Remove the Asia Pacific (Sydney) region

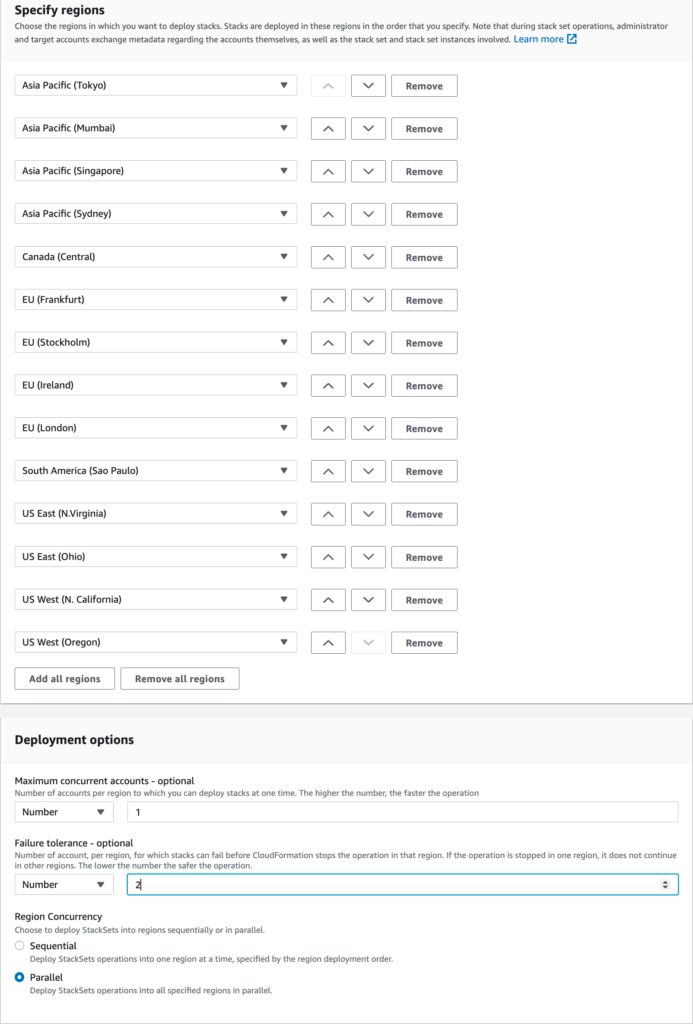[x=424, y=215]
